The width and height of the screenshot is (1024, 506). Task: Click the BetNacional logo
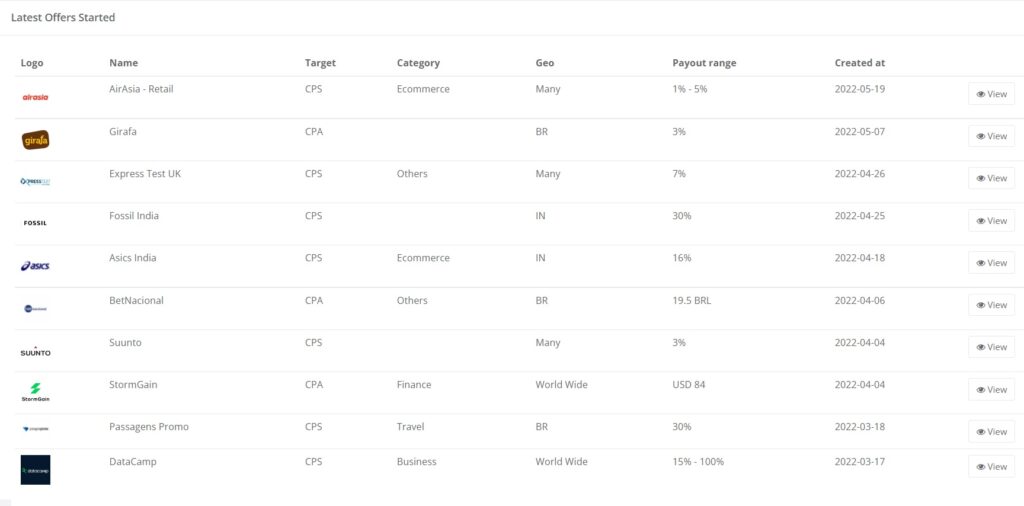click(35, 308)
